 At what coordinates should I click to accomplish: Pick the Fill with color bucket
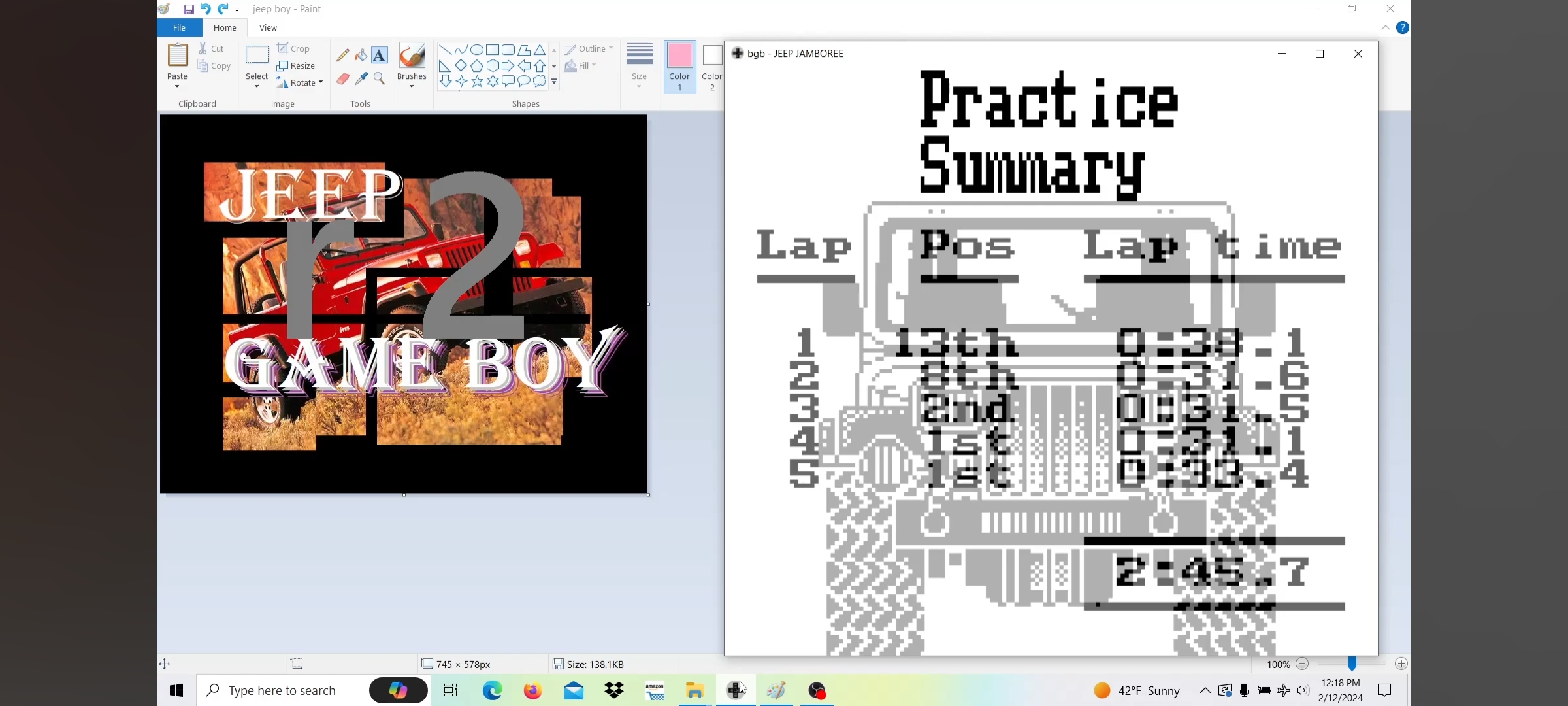point(361,56)
